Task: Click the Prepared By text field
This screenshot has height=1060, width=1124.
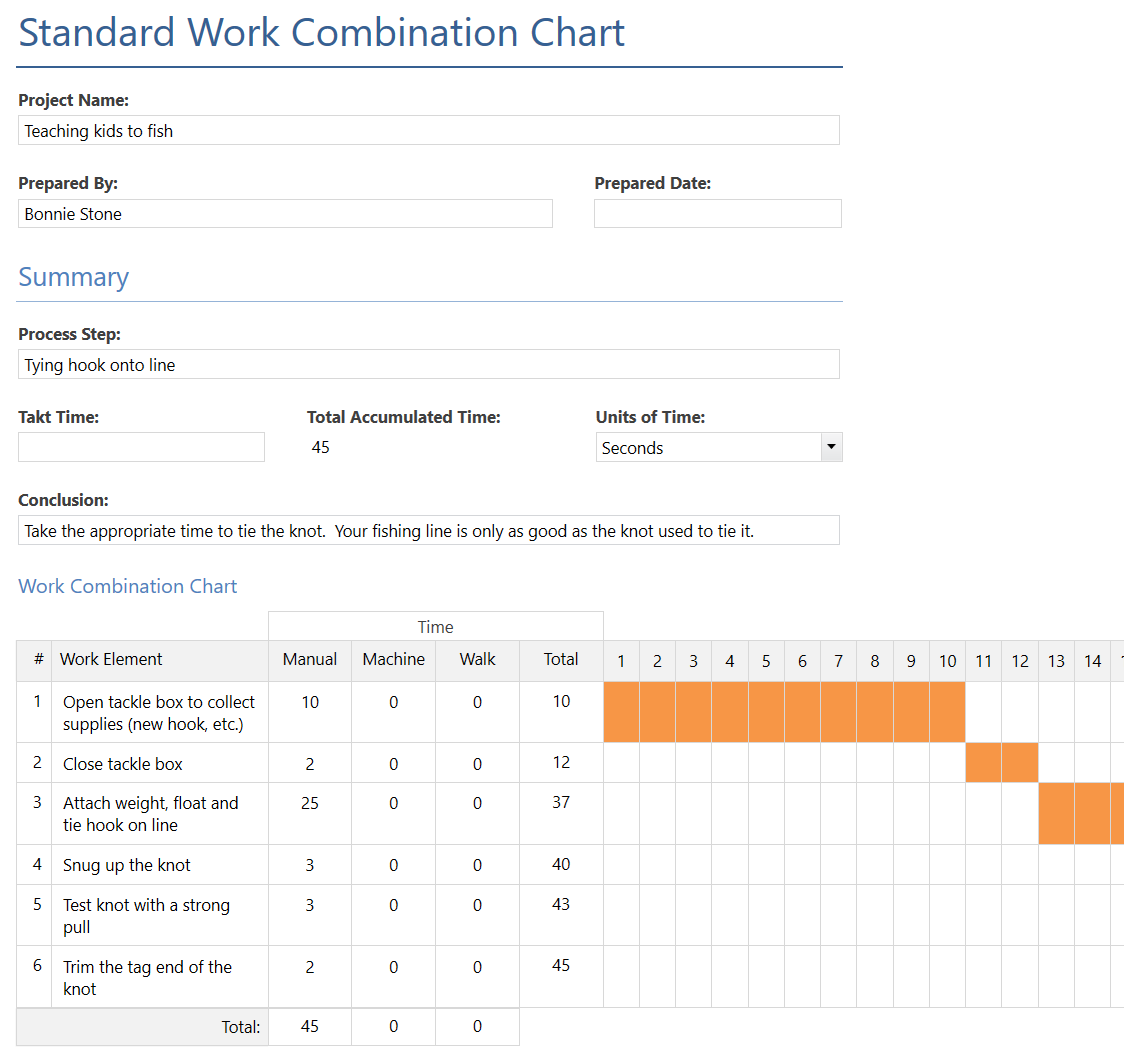Action: point(285,214)
